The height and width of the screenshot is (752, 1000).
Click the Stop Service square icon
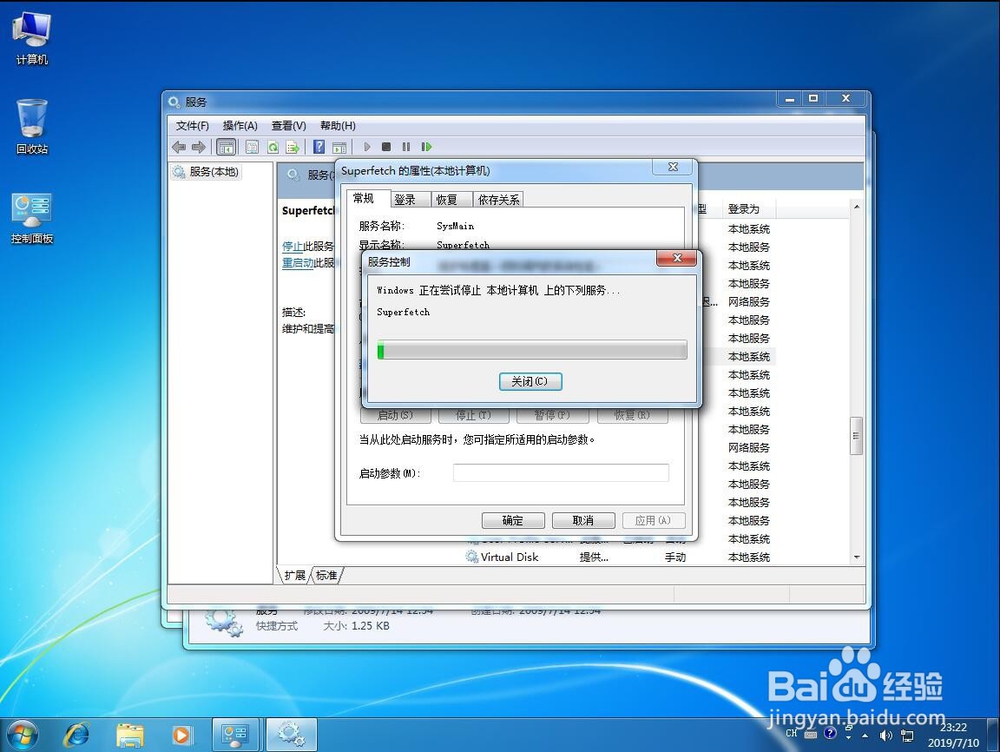(386, 147)
